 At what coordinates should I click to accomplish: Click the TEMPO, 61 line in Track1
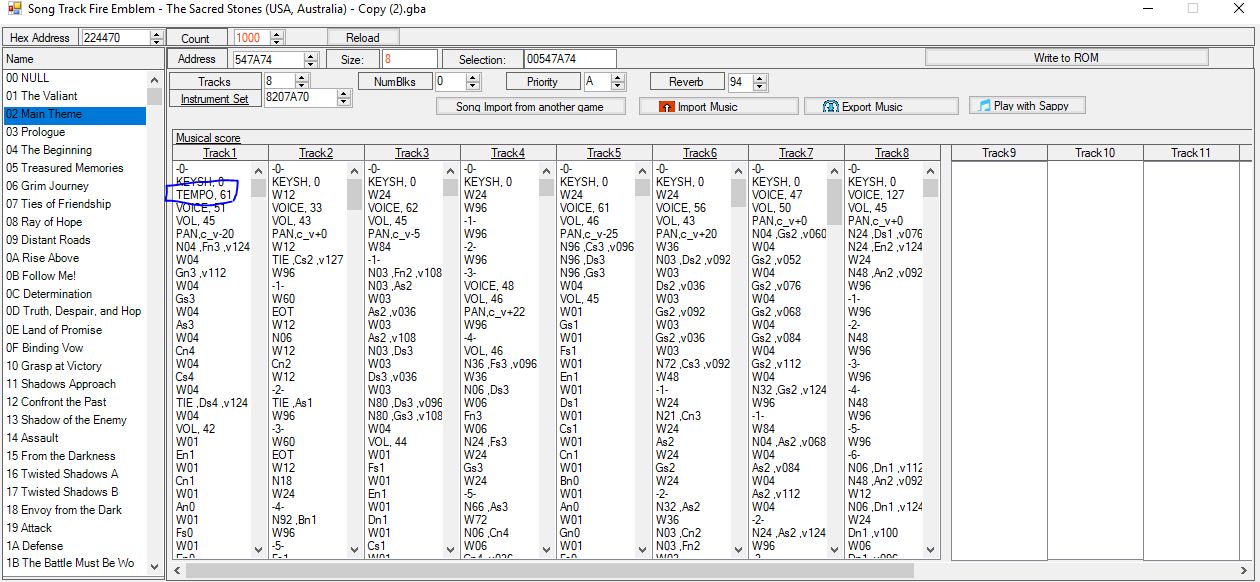coord(203,194)
